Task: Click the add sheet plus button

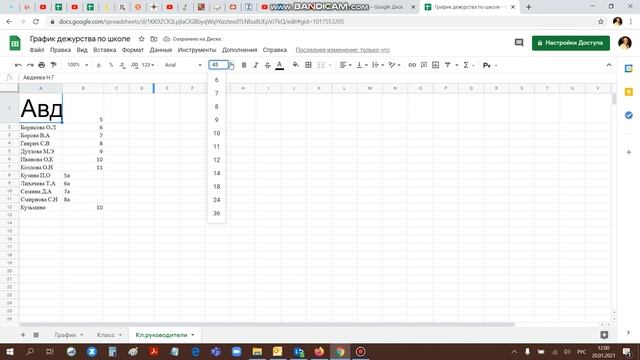Action: click(23, 335)
